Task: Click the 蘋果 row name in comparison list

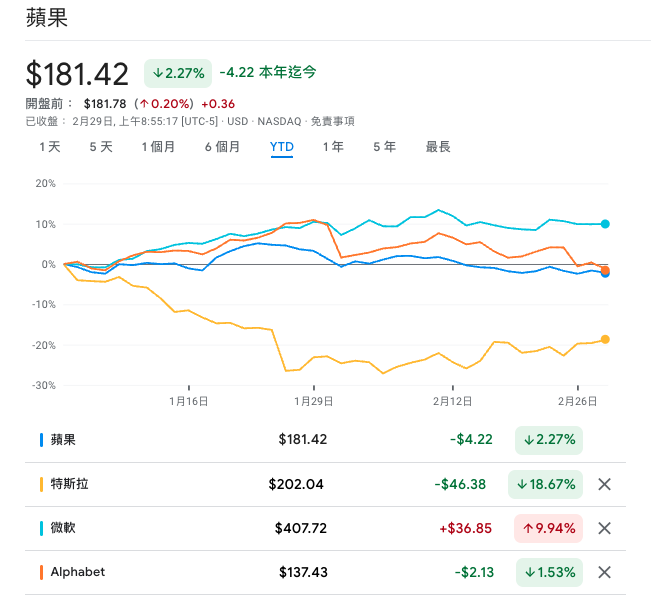Action: point(63,440)
